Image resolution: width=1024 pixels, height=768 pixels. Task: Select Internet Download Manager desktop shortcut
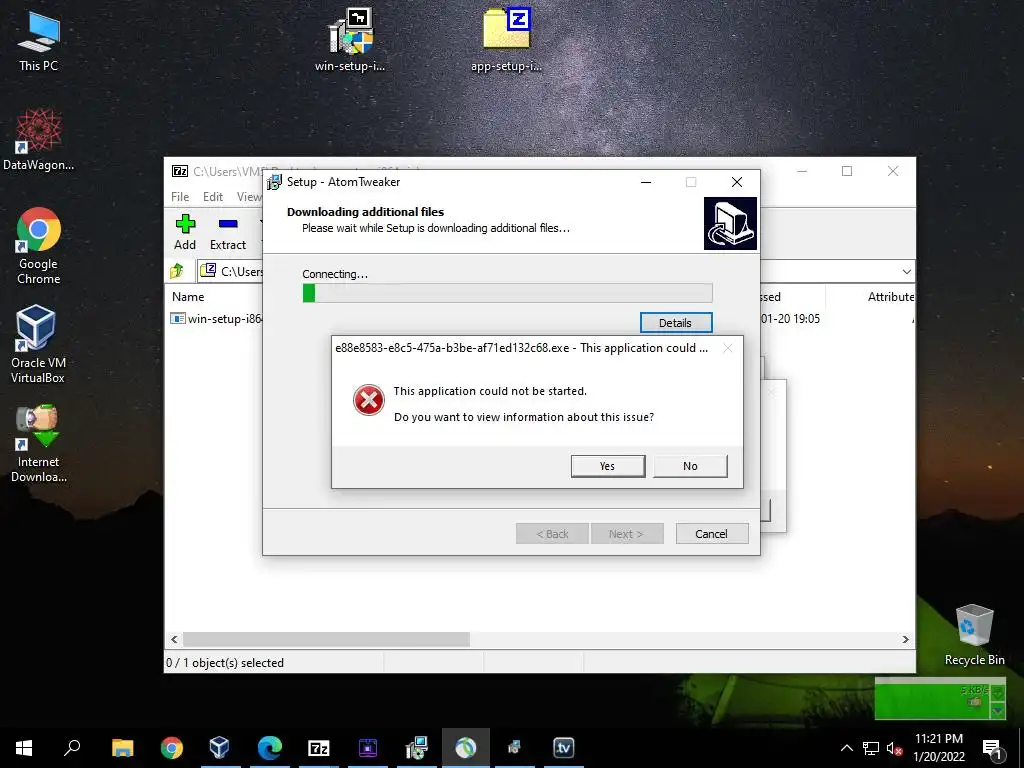(x=39, y=444)
